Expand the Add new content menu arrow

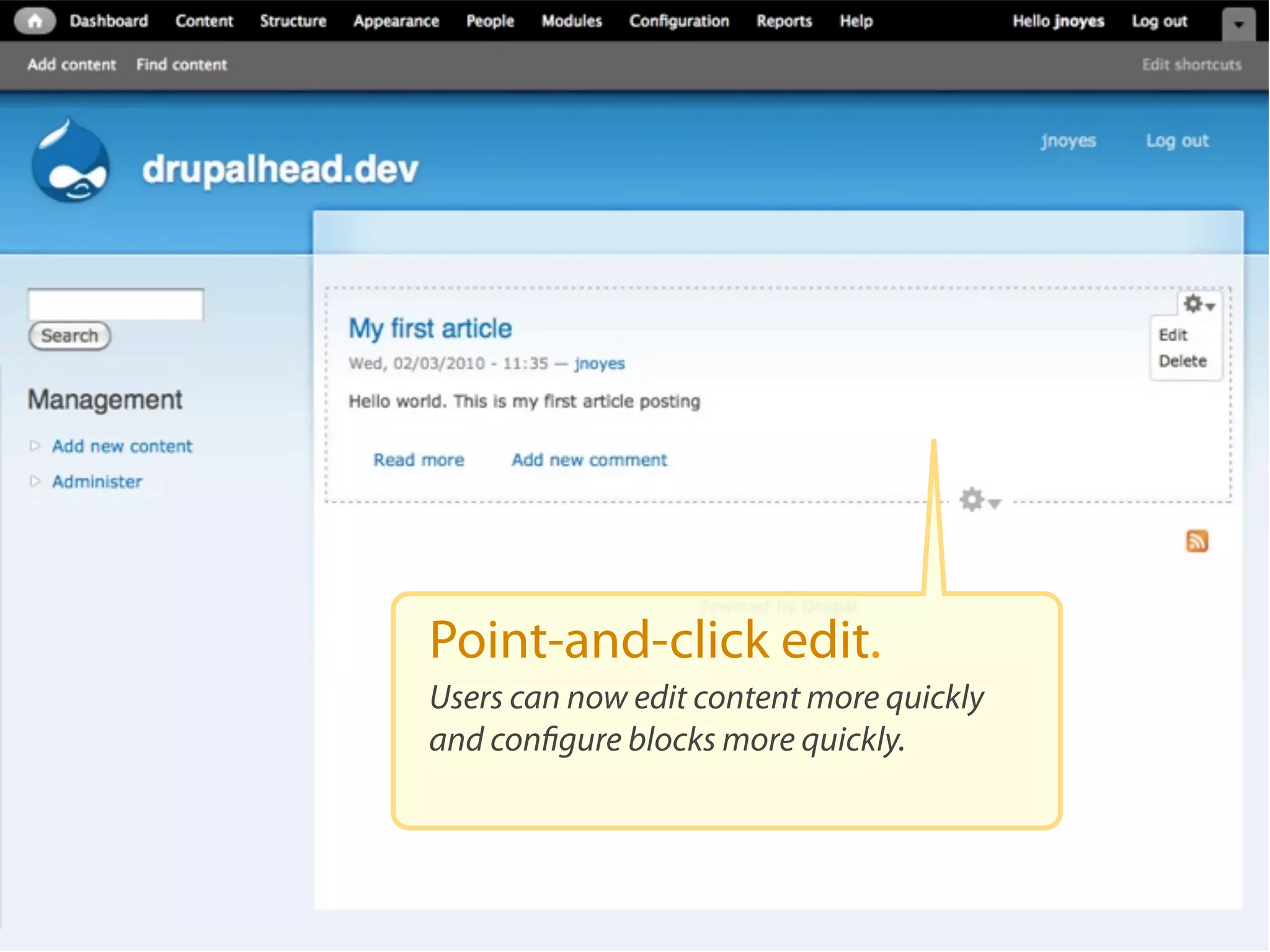click(35, 446)
